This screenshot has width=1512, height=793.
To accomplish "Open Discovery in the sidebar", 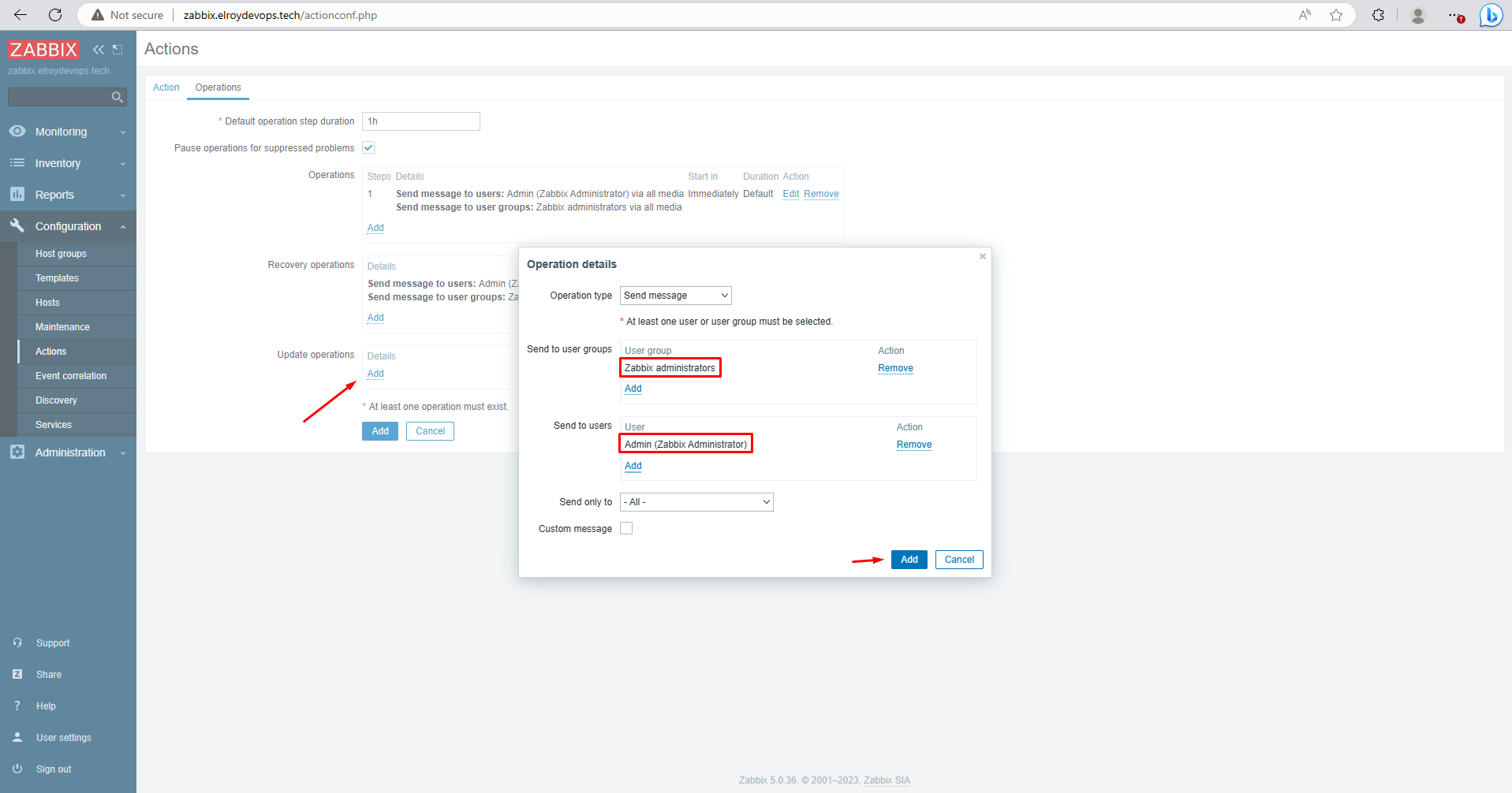I will click(77, 400).
